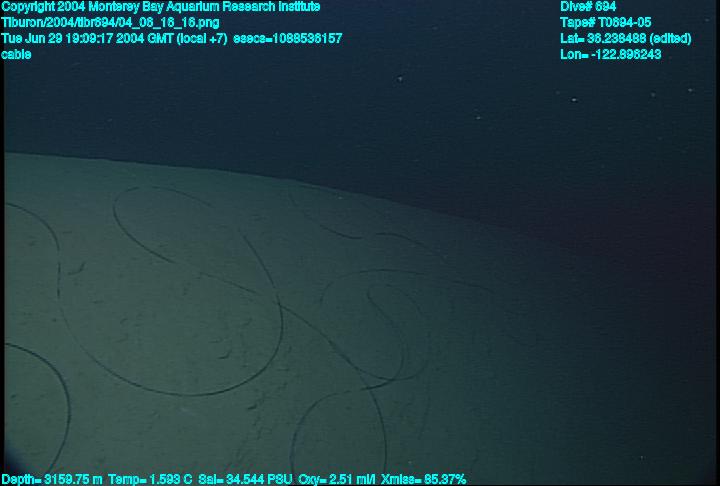This screenshot has height=486, width=720.
Task: Click the 'cable' annotation label
Action: coord(16,54)
